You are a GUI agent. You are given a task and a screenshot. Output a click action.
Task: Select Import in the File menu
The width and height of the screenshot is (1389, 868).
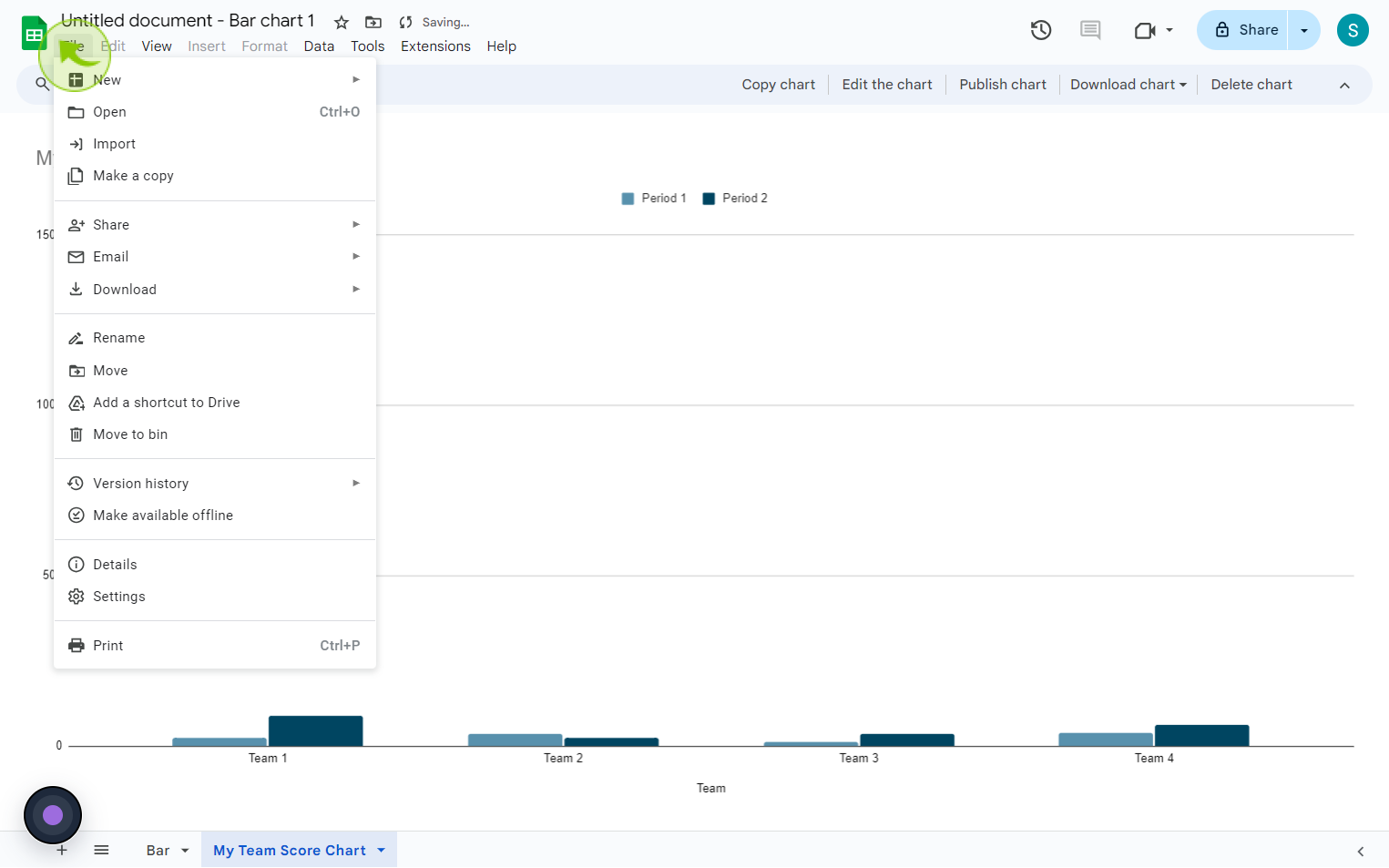click(x=215, y=144)
